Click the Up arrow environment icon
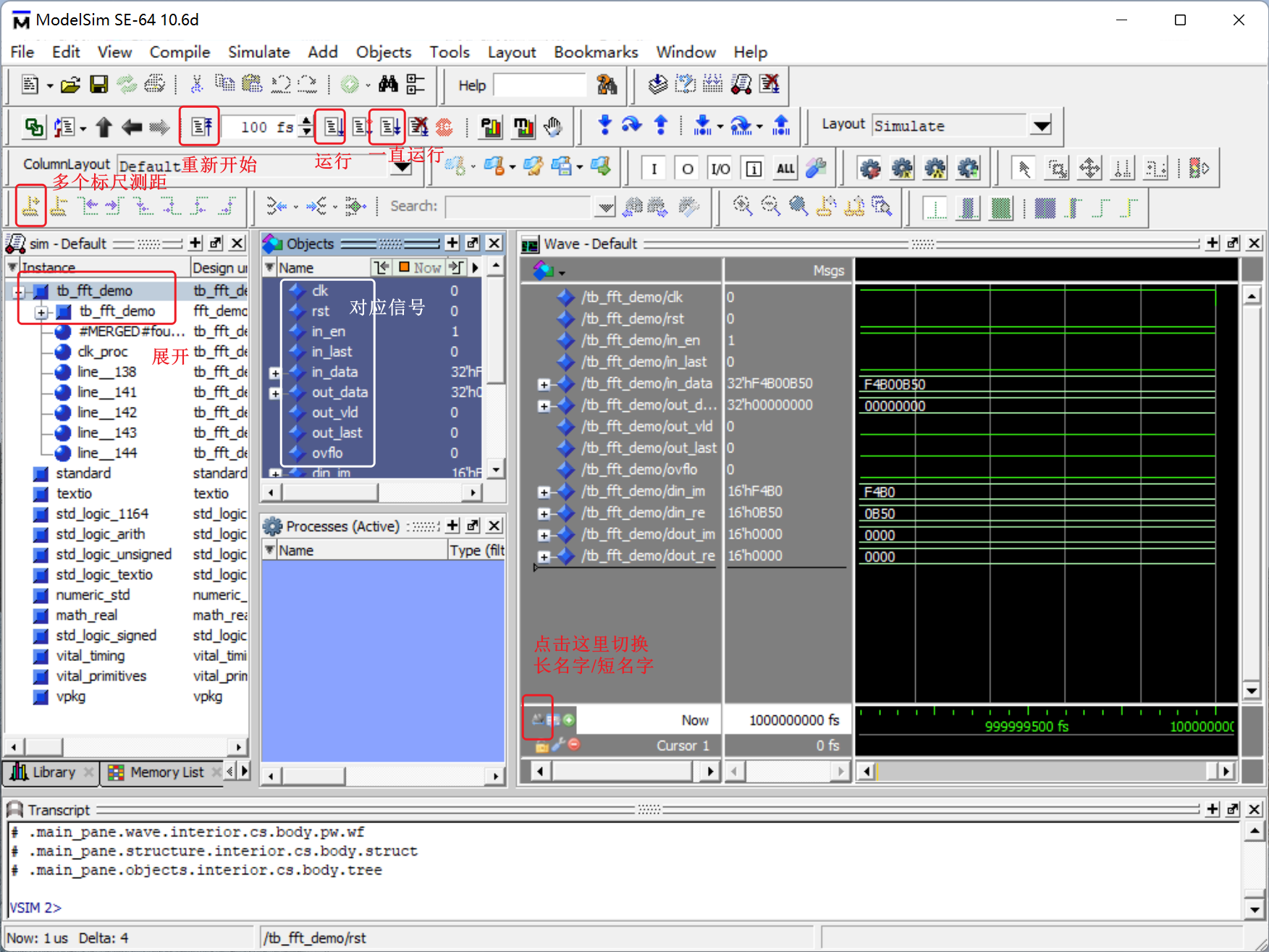 click(x=104, y=127)
